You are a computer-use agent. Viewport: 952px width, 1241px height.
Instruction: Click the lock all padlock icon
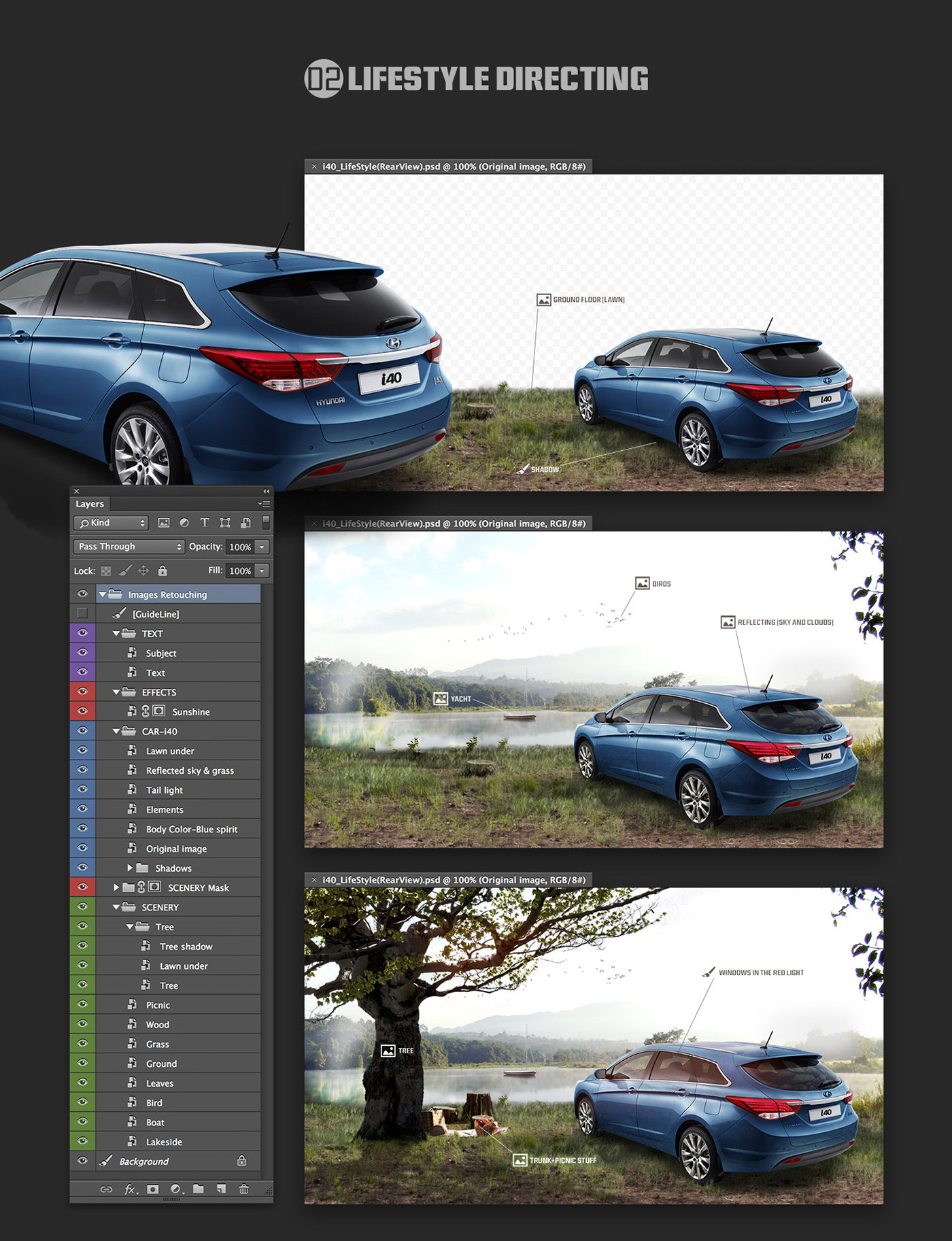click(163, 571)
